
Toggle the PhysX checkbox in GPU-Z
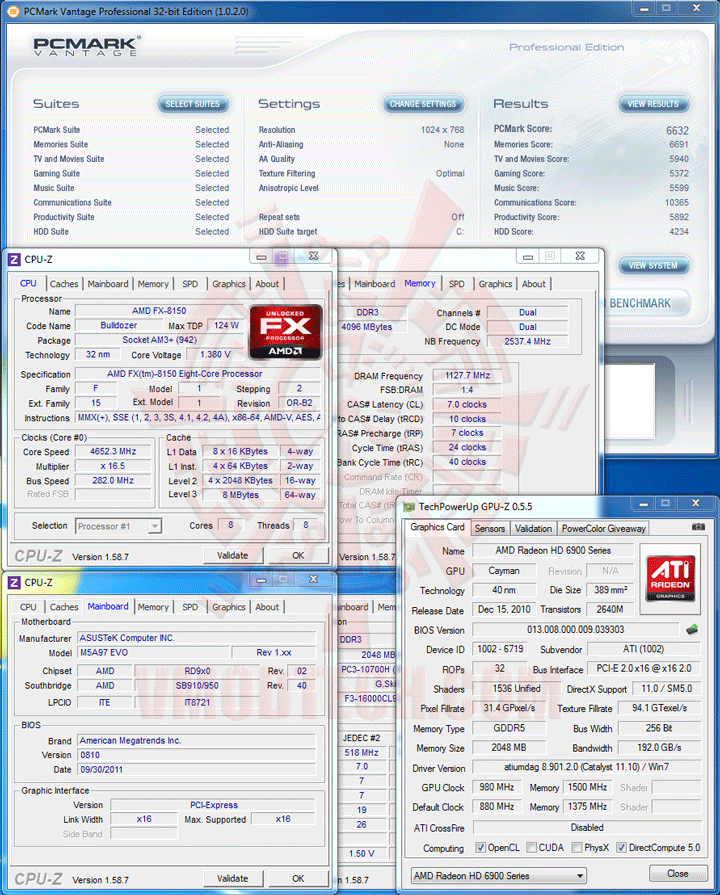click(577, 848)
